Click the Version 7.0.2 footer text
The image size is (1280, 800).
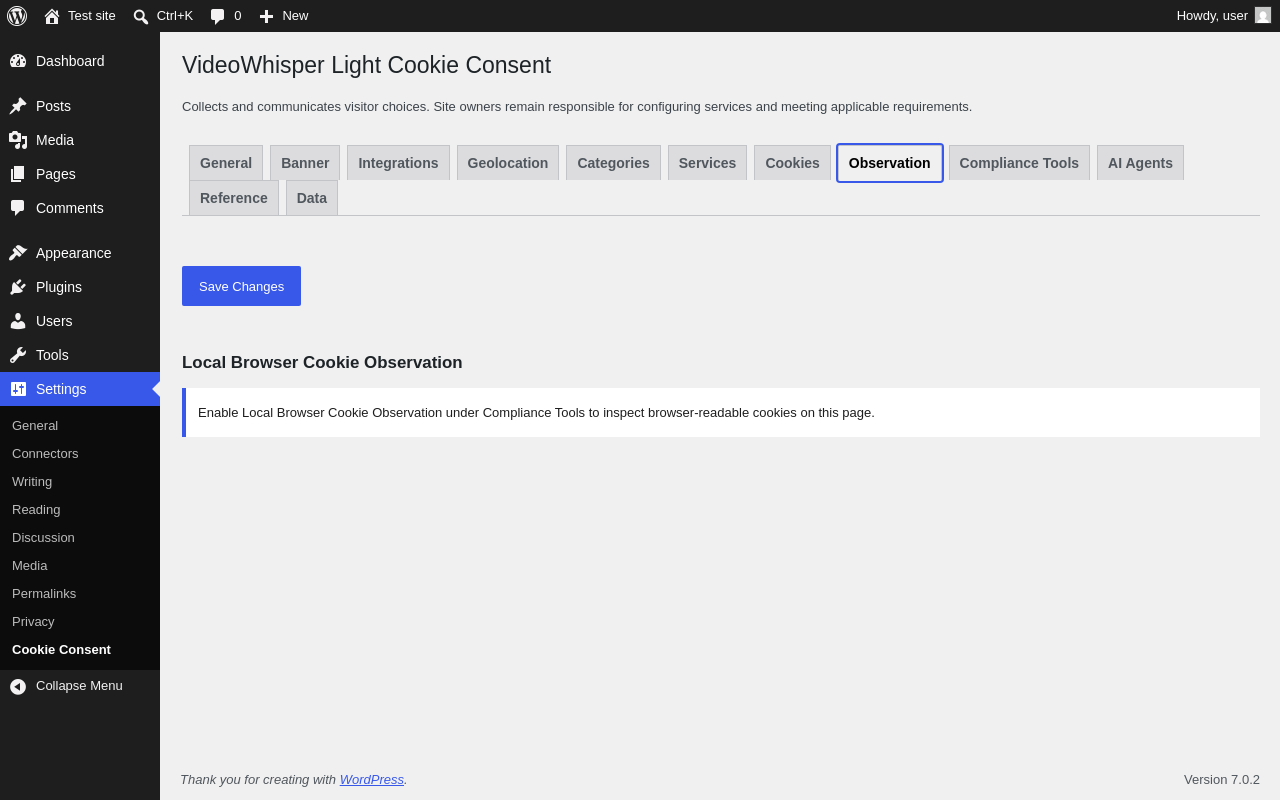tap(1222, 779)
